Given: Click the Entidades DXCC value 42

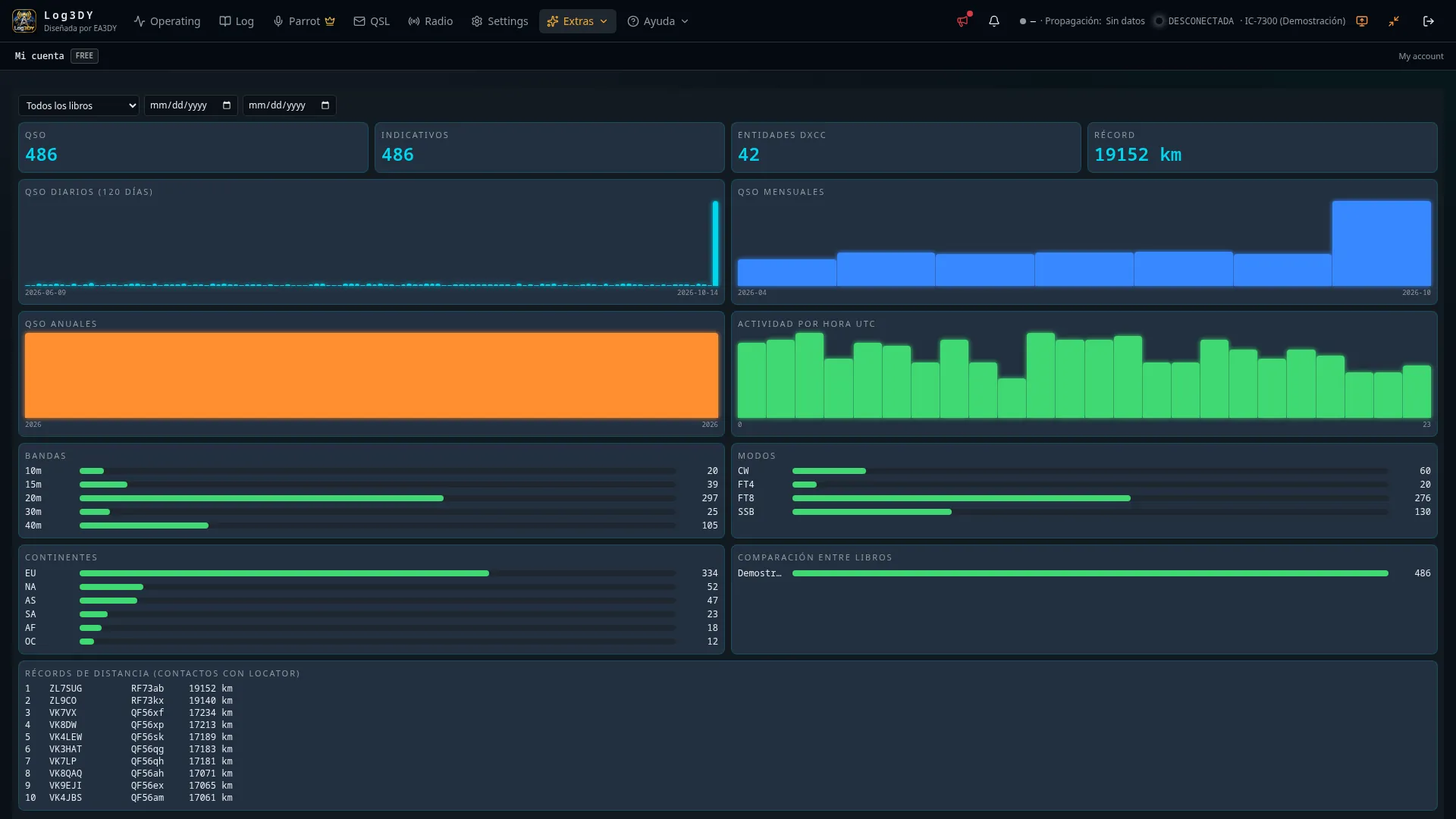Looking at the screenshot, I should pyautogui.click(x=748, y=155).
